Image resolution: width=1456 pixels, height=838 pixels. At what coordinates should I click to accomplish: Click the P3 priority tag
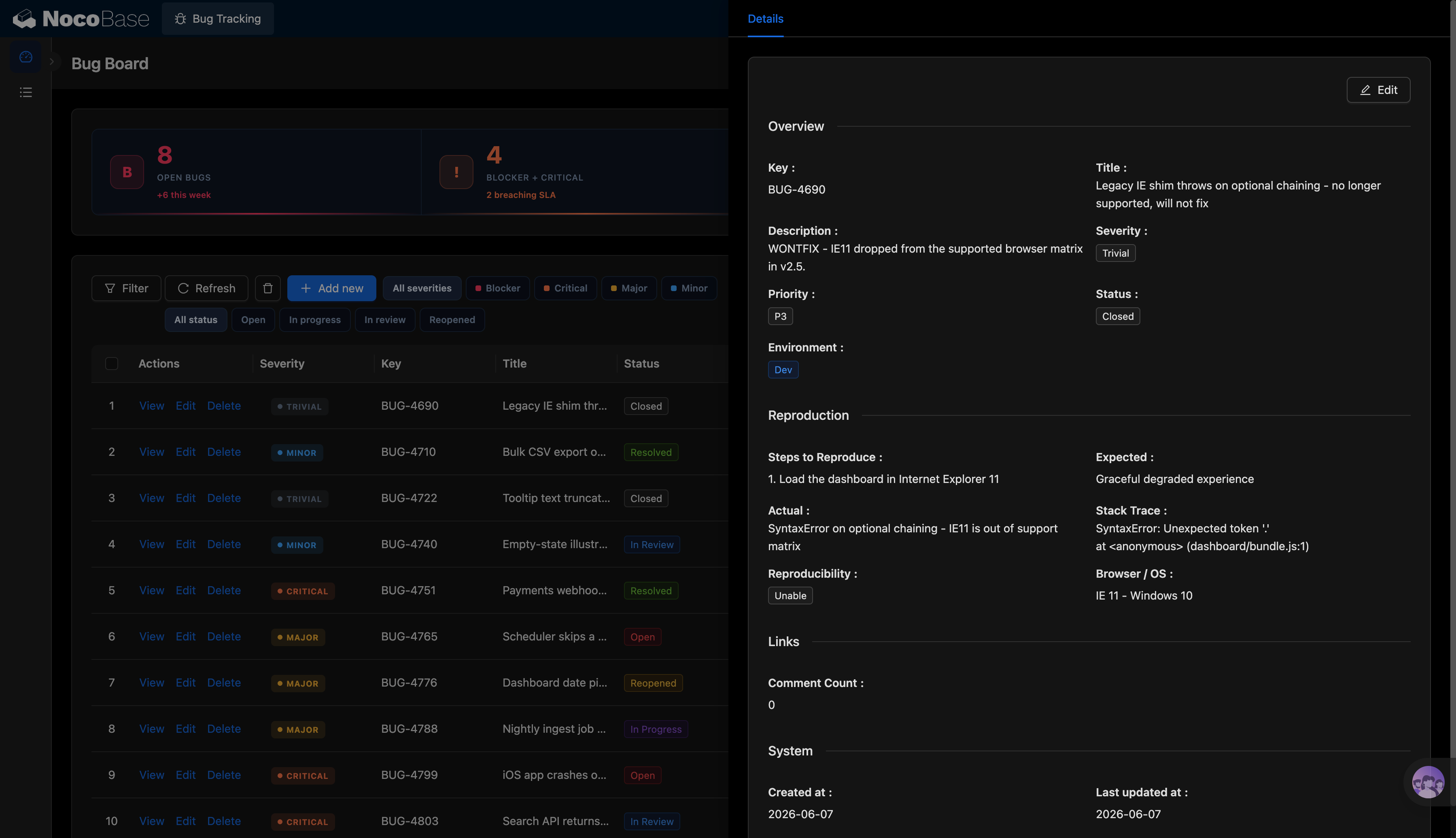point(780,317)
